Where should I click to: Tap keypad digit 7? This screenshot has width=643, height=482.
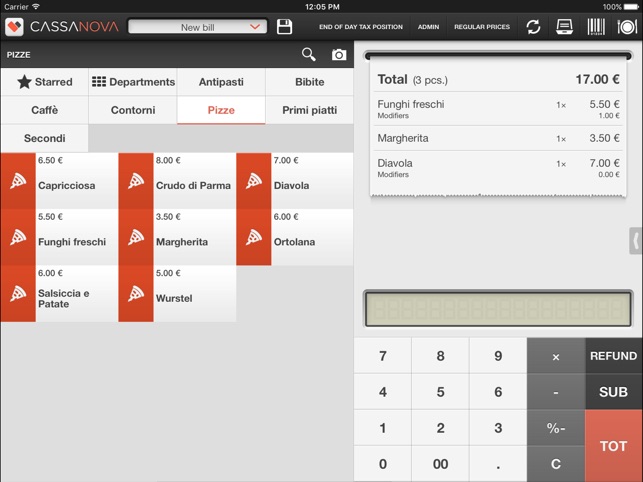(383, 356)
